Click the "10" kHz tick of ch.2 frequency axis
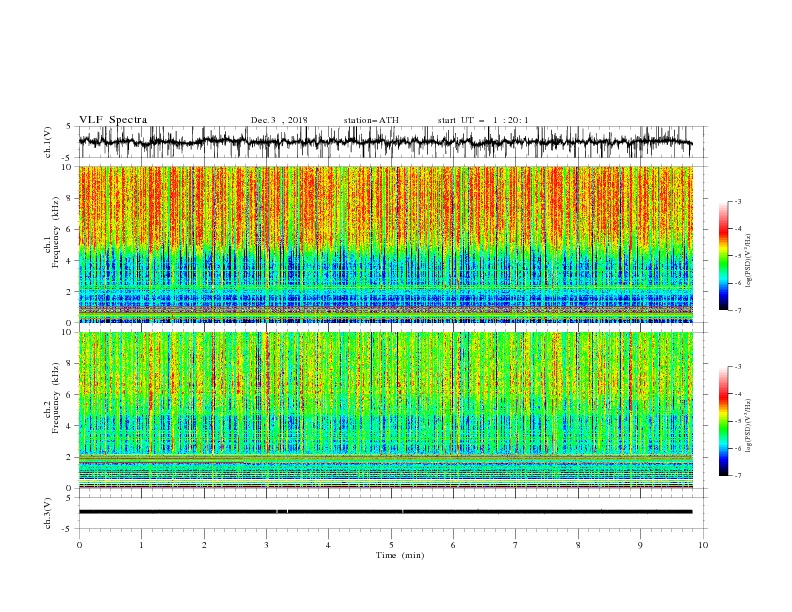 pyautogui.click(x=68, y=332)
